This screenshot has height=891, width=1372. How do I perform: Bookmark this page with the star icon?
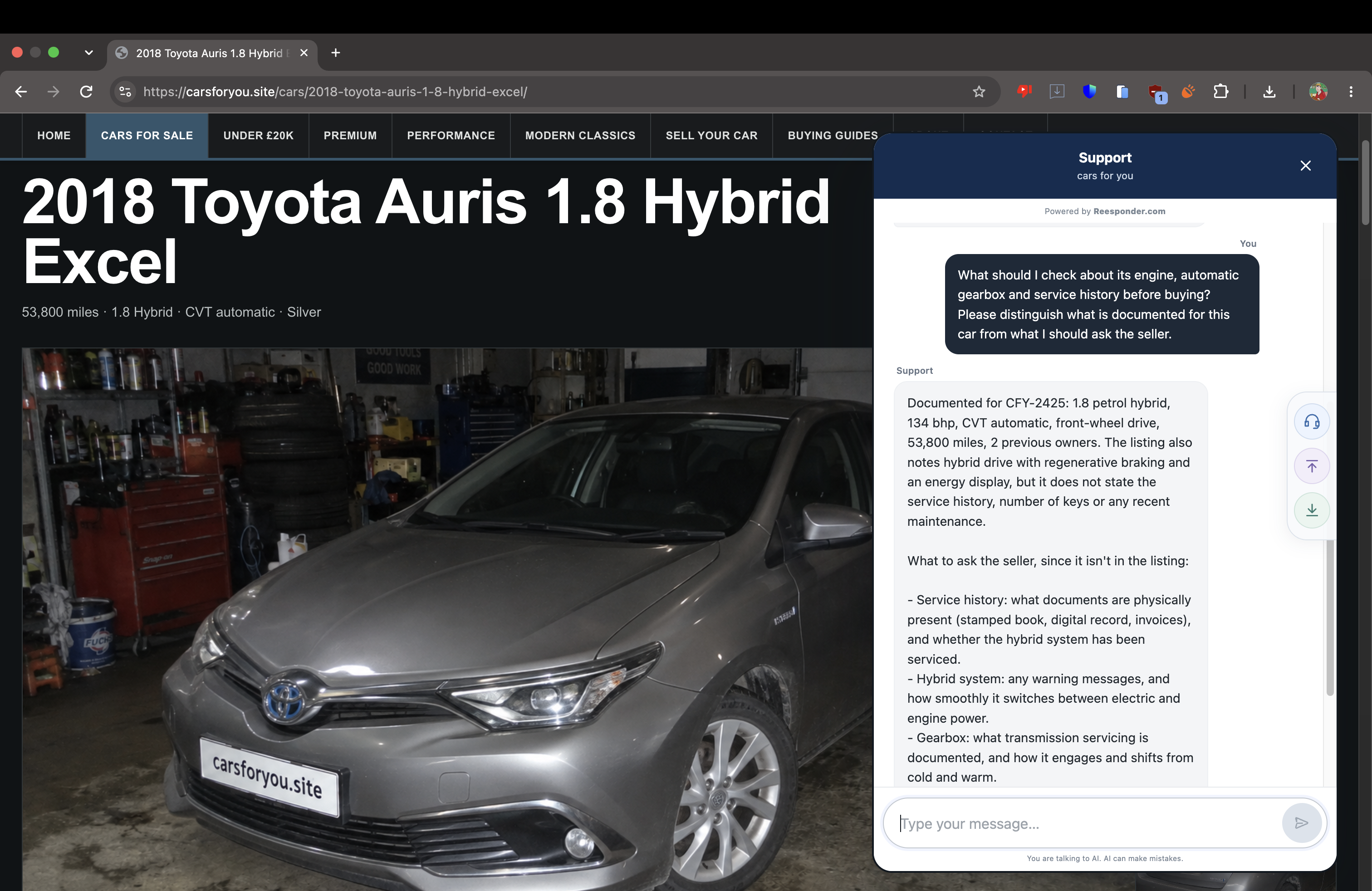pos(978,92)
